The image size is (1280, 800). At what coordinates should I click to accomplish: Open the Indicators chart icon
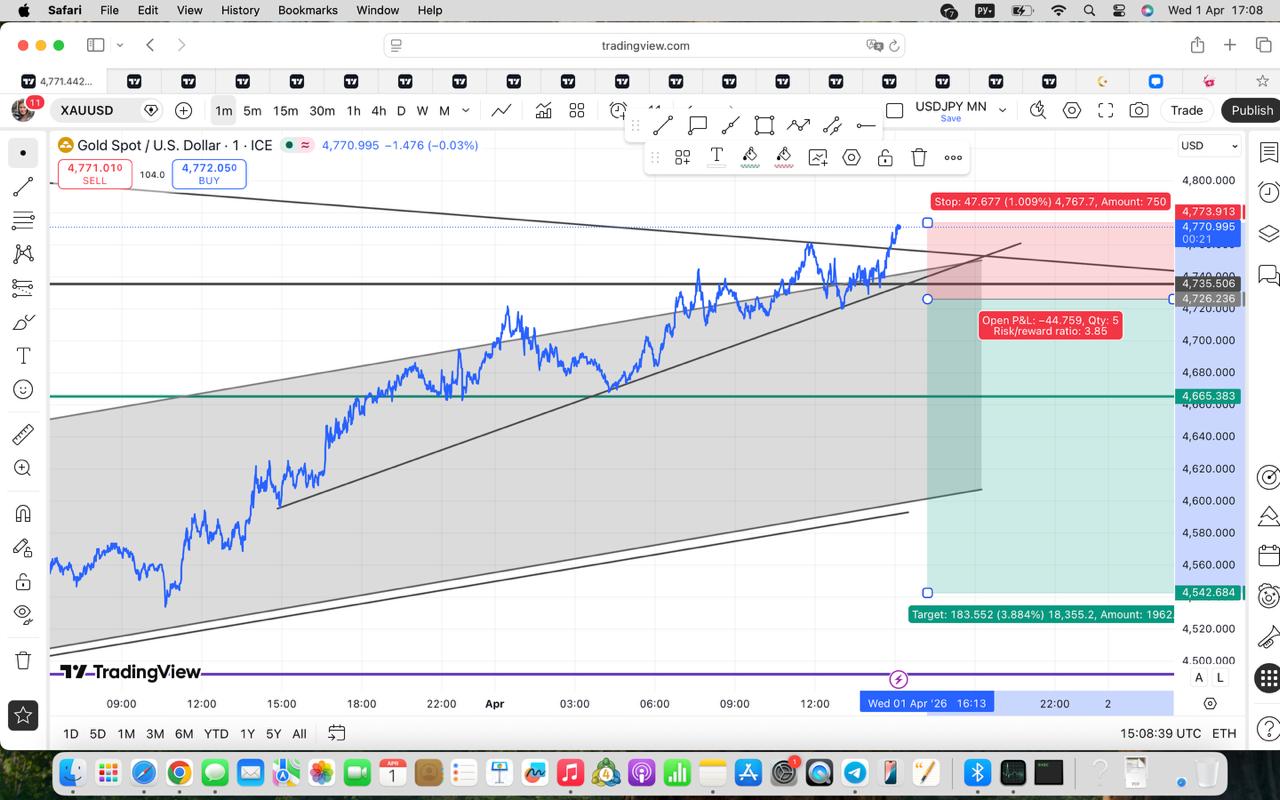(543, 110)
